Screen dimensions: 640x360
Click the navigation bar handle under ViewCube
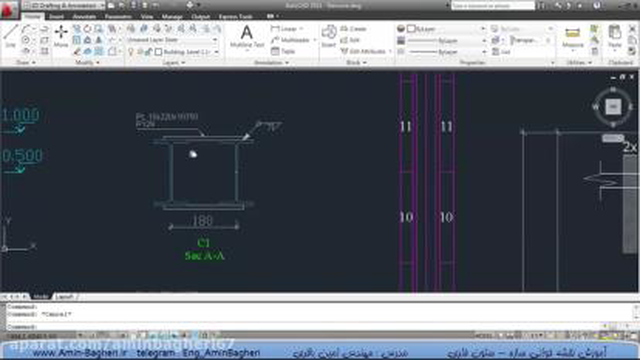pyautogui.click(x=613, y=138)
